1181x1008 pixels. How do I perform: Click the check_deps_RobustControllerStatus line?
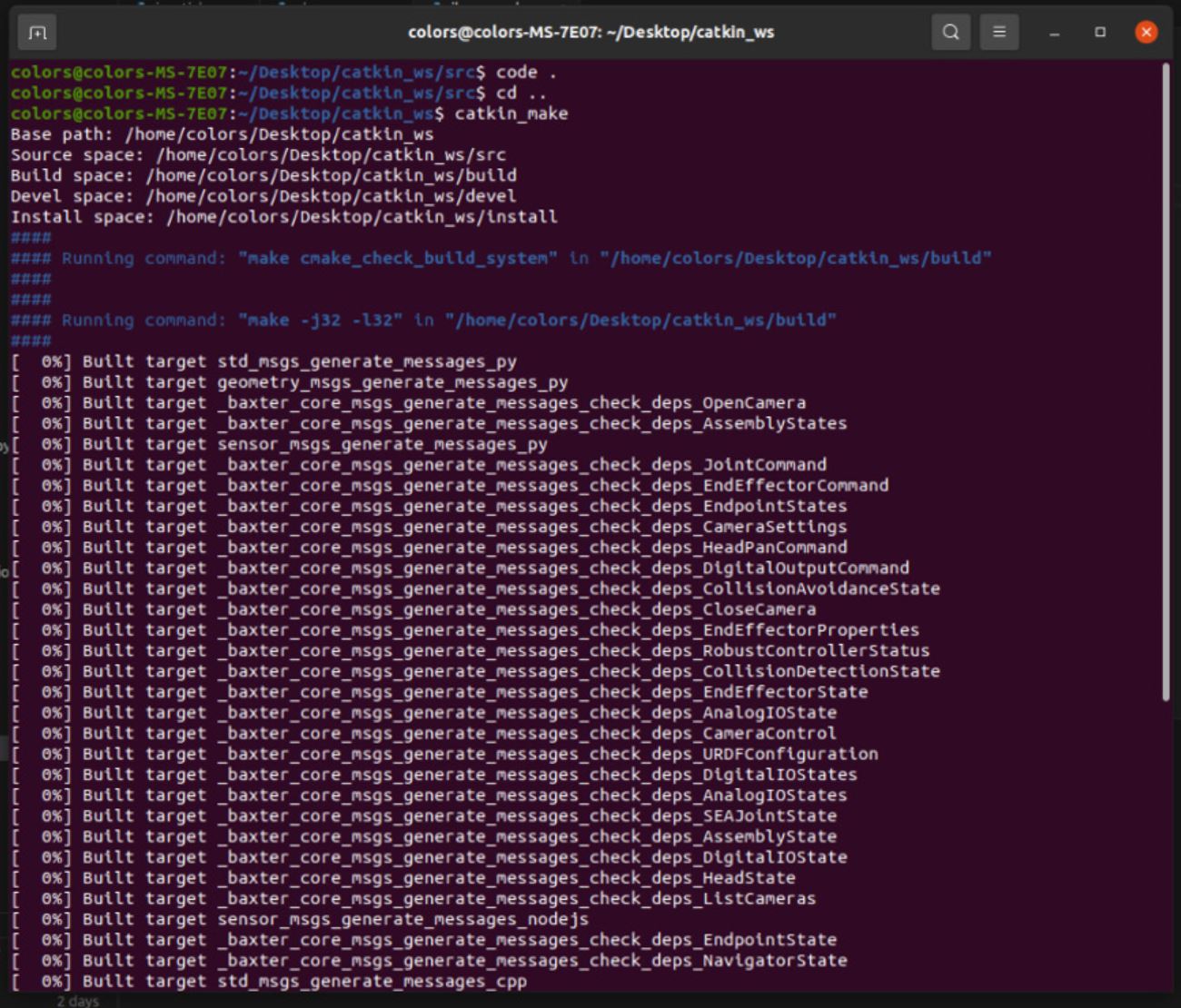point(471,650)
